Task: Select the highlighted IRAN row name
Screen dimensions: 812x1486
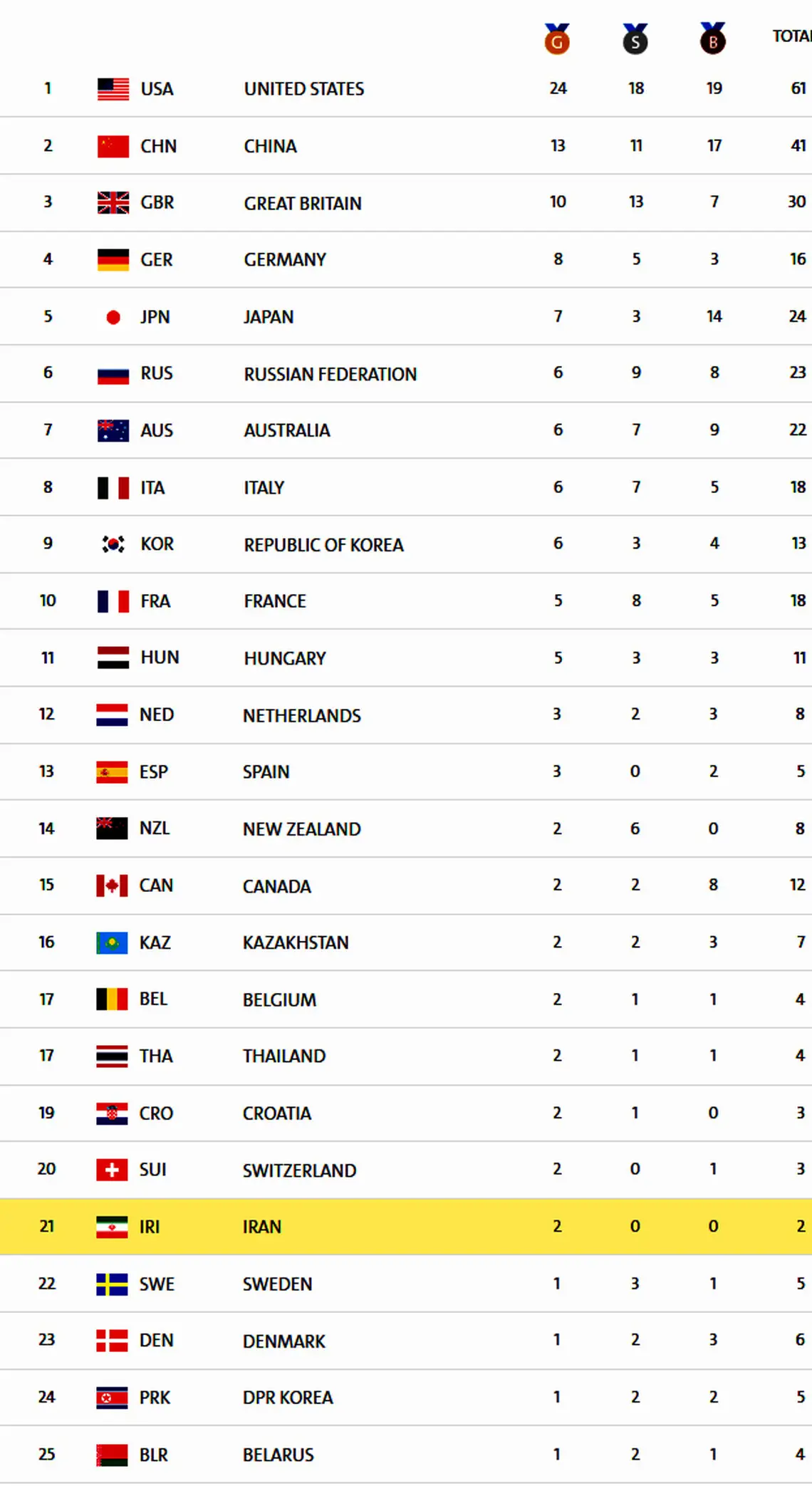Action: point(262,1227)
